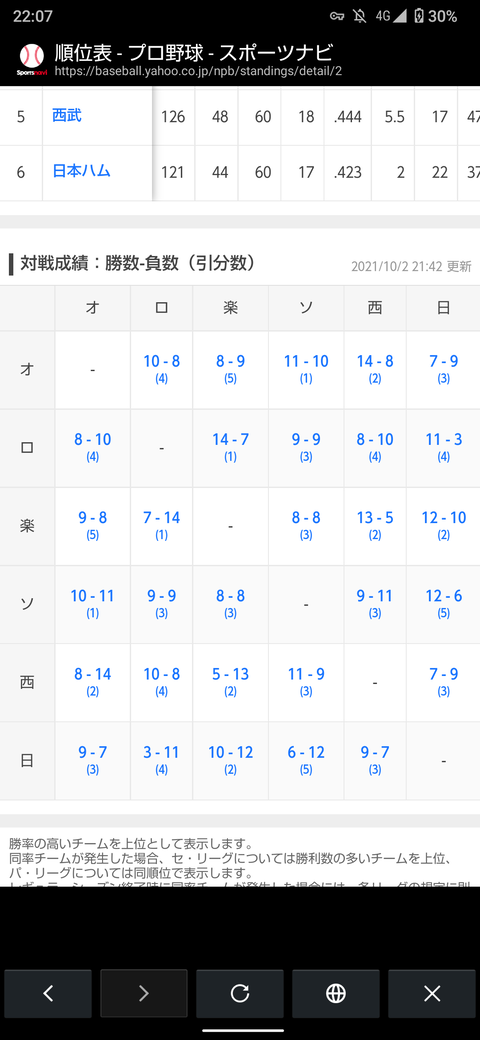Tap the battery status icon
This screenshot has width=480, height=1040.
point(419,17)
